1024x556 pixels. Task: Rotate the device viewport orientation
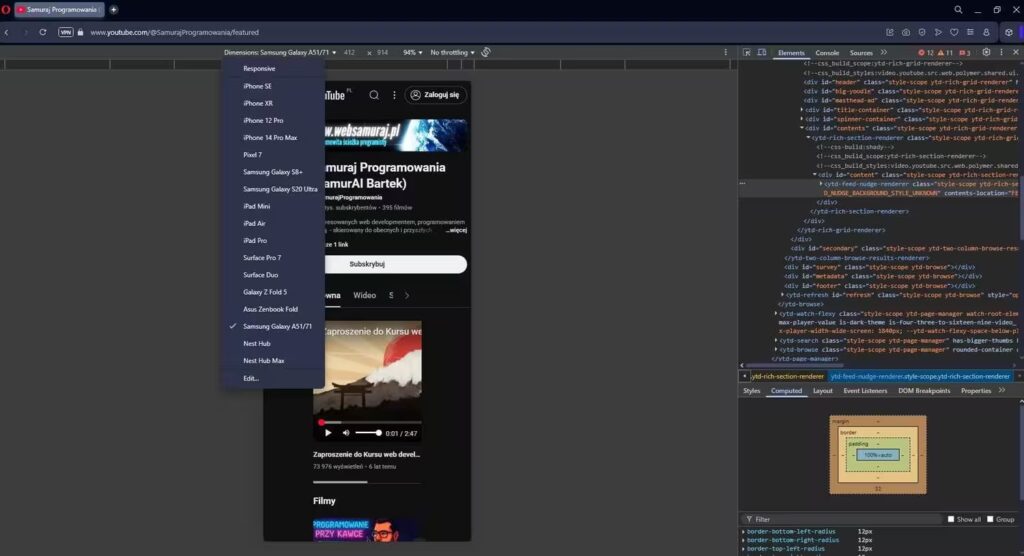(x=486, y=52)
